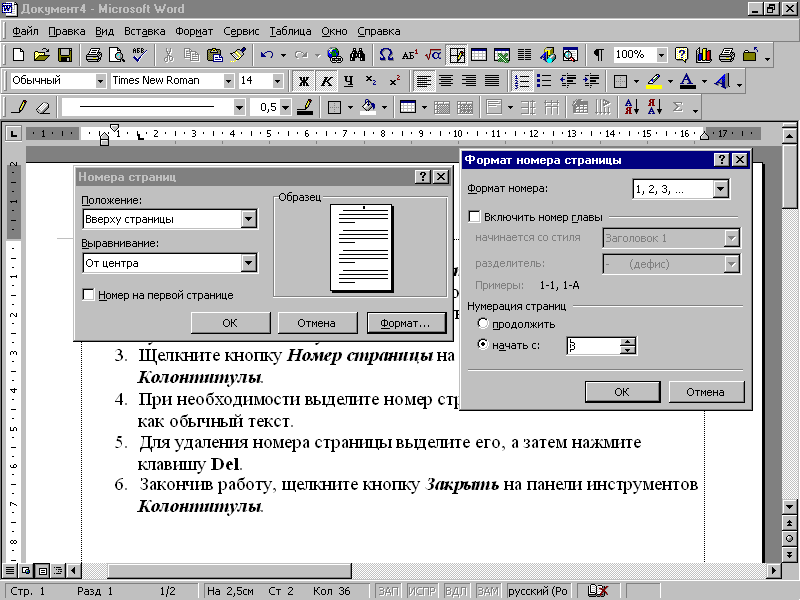Viewport: 800px width, 600px height.
Task: Justify the paragraph text
Action: tap(492, 81)
